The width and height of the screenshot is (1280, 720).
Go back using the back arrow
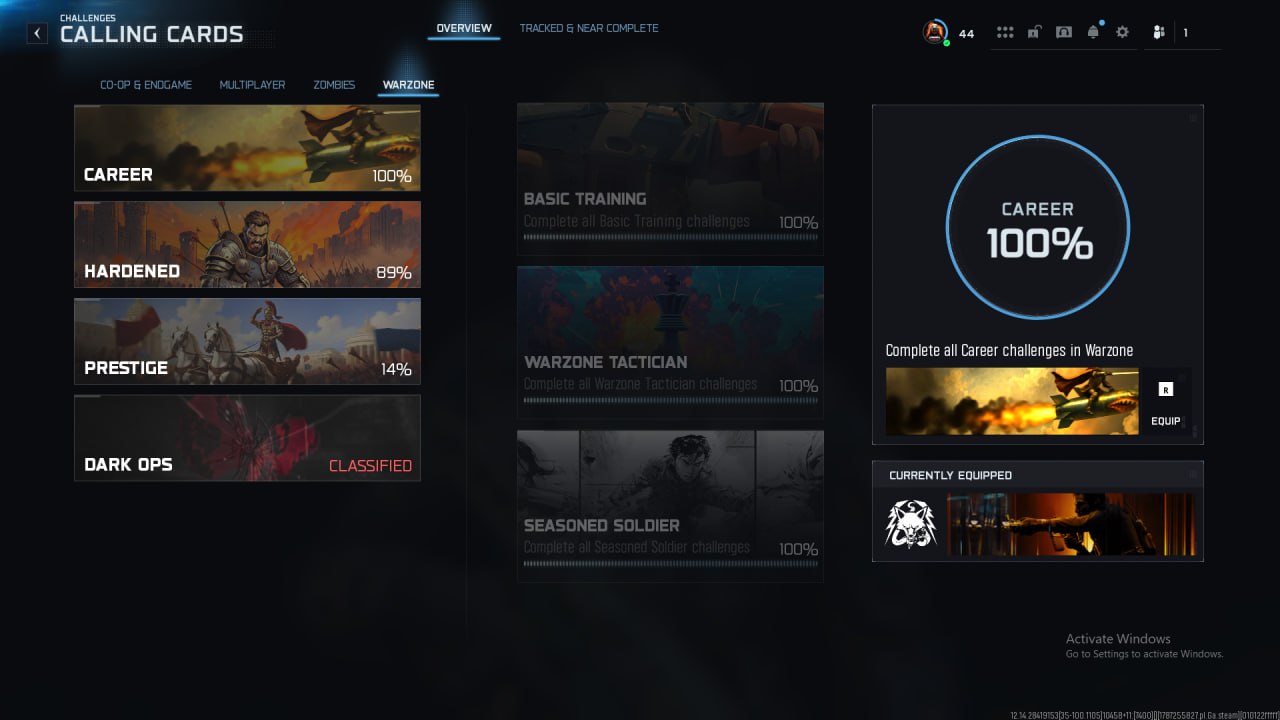37,33
